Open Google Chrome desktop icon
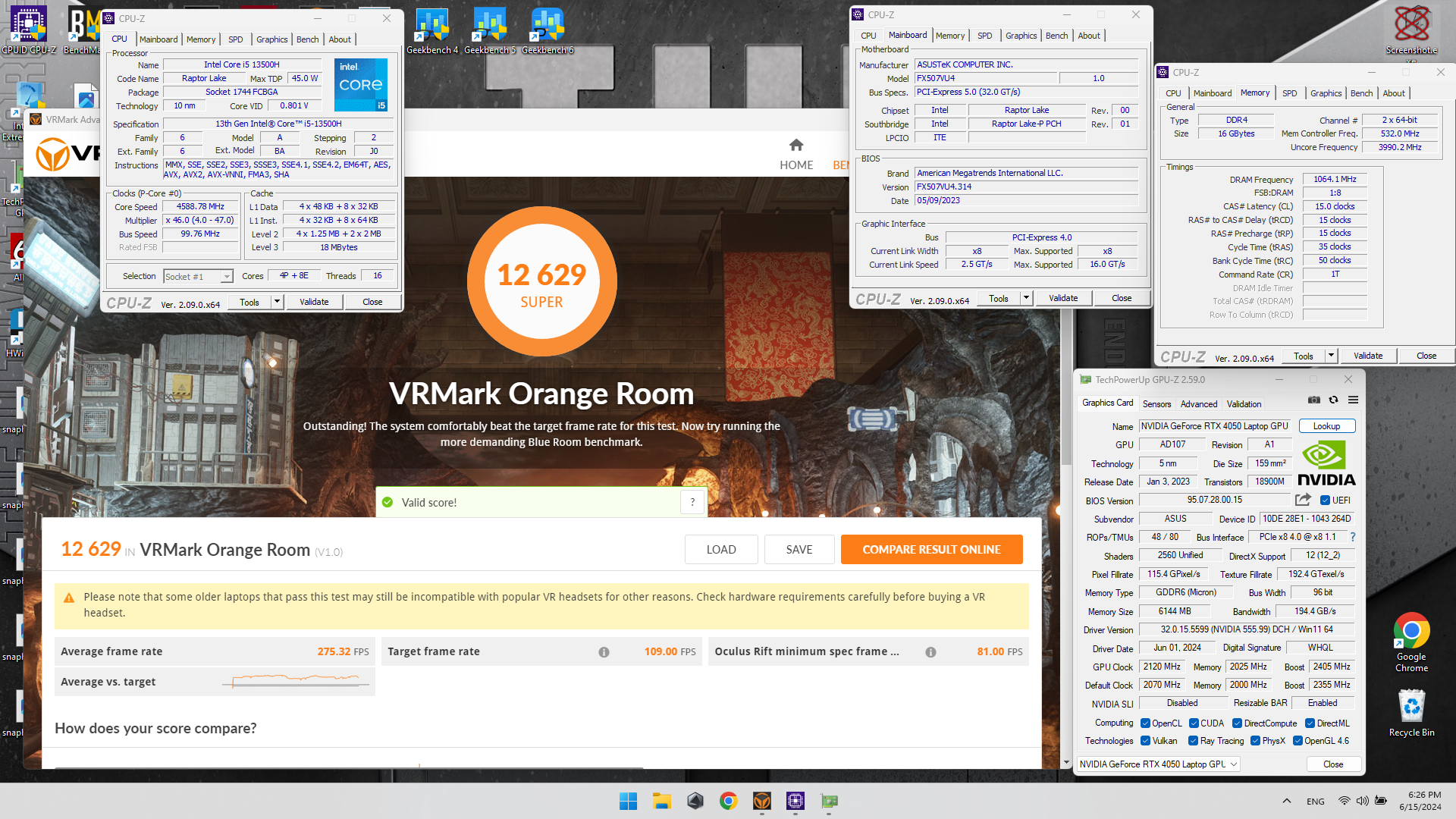 tap(1411, 642)
